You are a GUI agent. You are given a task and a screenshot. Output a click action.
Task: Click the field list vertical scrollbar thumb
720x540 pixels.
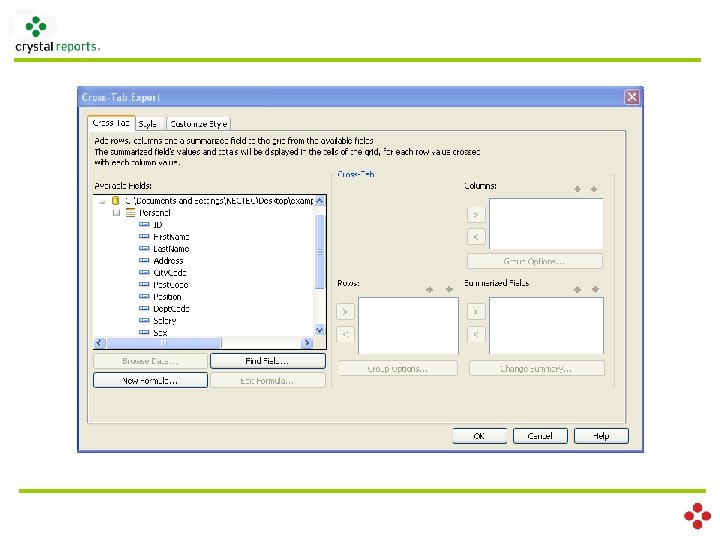click(320, 252)
